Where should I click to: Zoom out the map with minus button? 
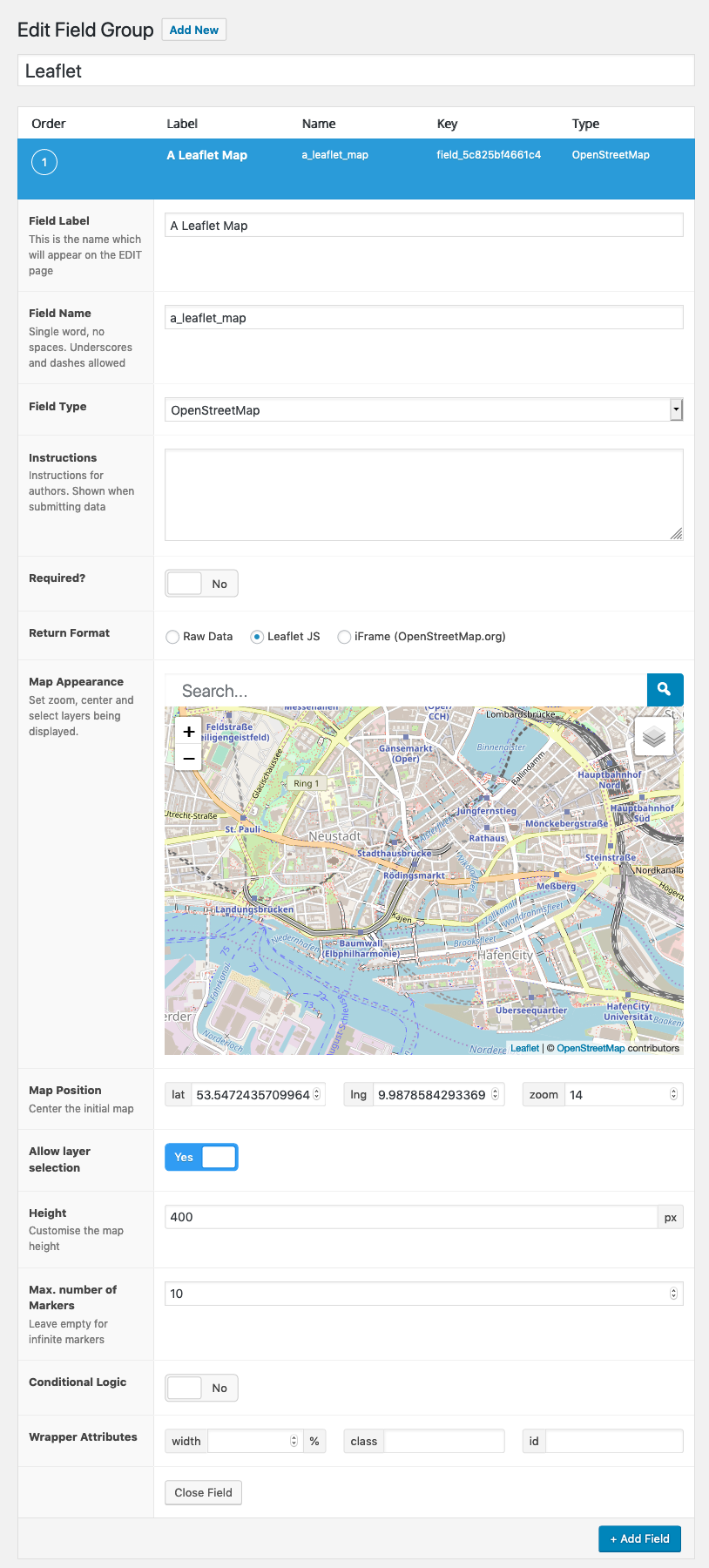[189, 759]
